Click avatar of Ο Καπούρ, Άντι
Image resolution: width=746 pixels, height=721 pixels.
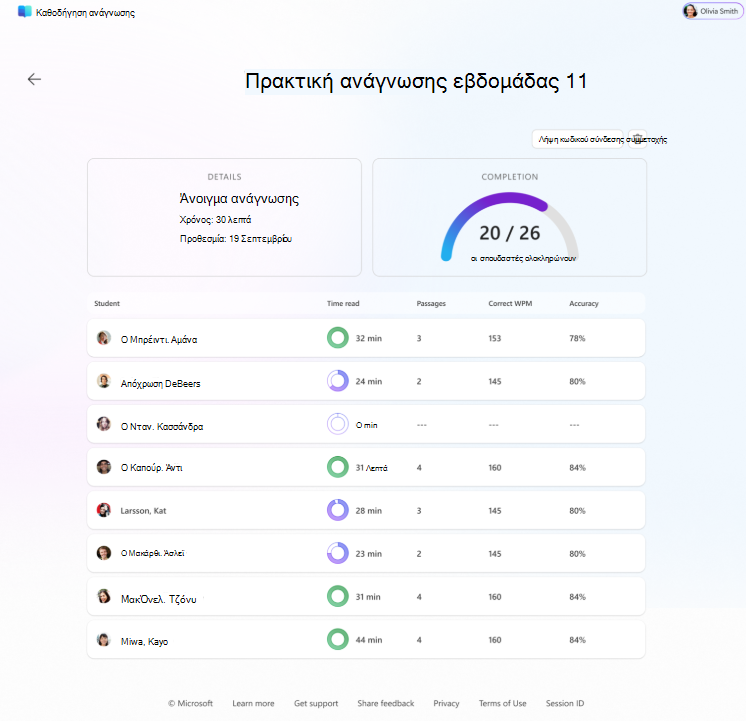(104, 467)
